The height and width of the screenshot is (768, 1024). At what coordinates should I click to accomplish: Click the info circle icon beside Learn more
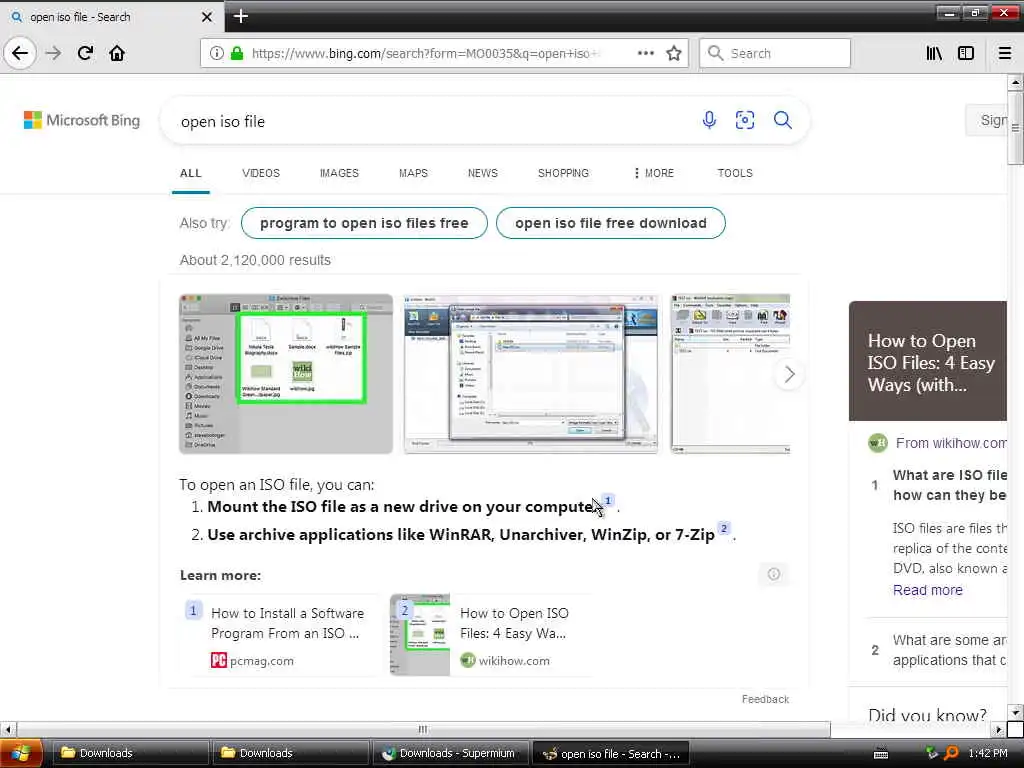click(x=773, y=574)
